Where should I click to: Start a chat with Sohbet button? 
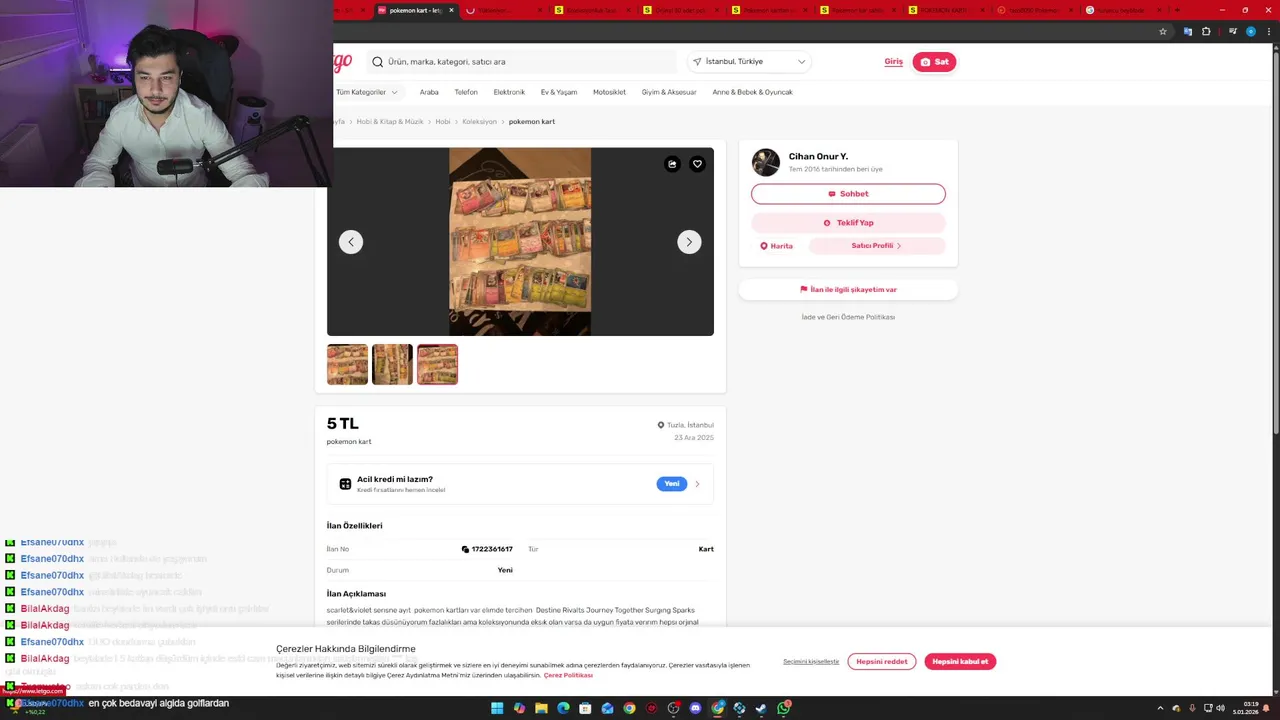[x=848, y=194]
